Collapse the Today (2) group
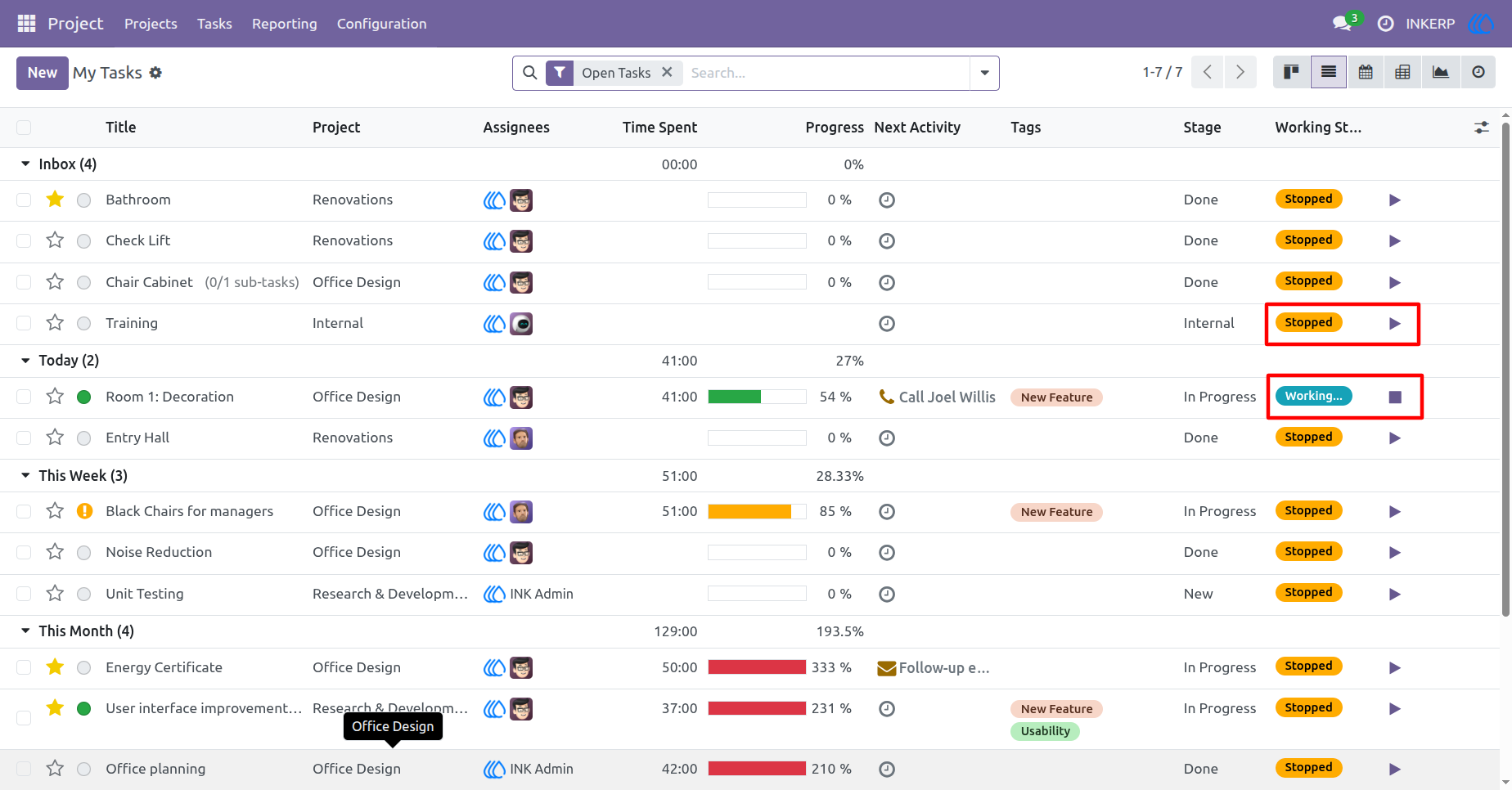1512x790 pixels. [25, 361]
